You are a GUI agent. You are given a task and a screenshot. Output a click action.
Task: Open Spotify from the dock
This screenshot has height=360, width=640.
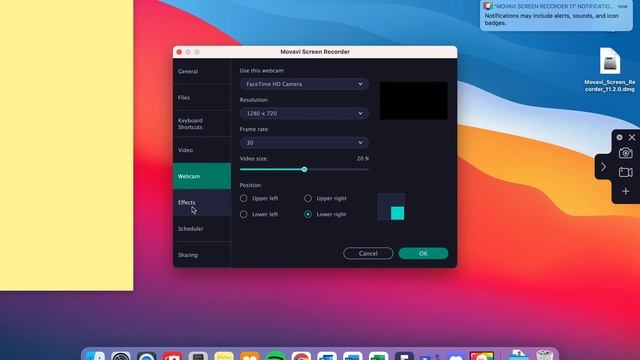pos(276,356)
